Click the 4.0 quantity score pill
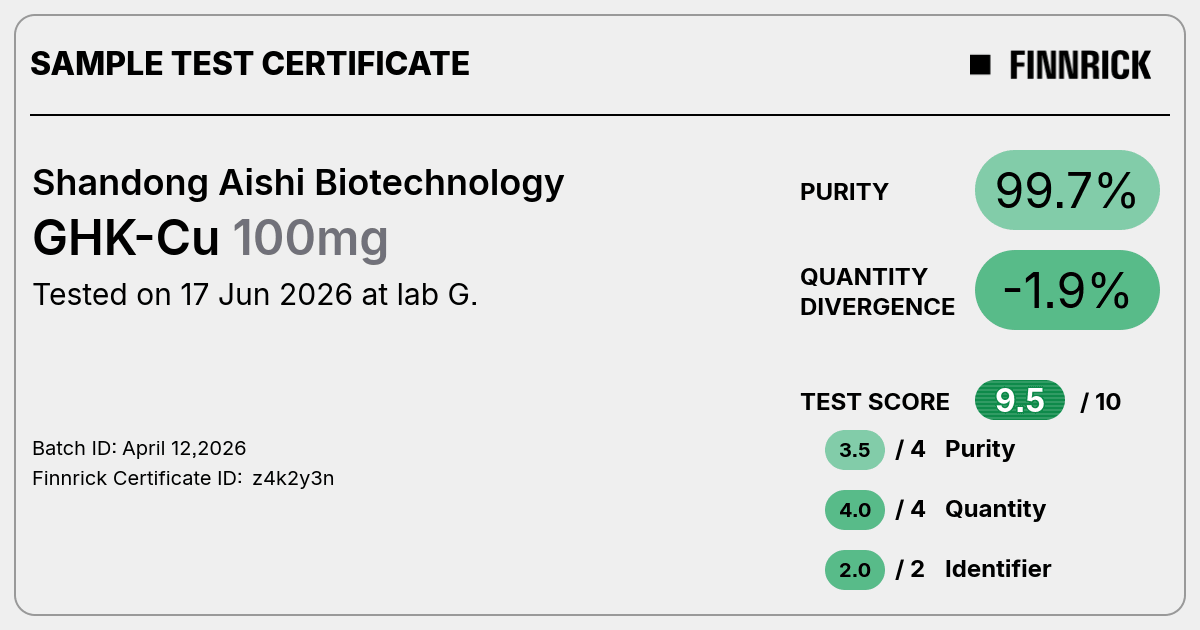The image size is (1200, 630). point(855,510)
